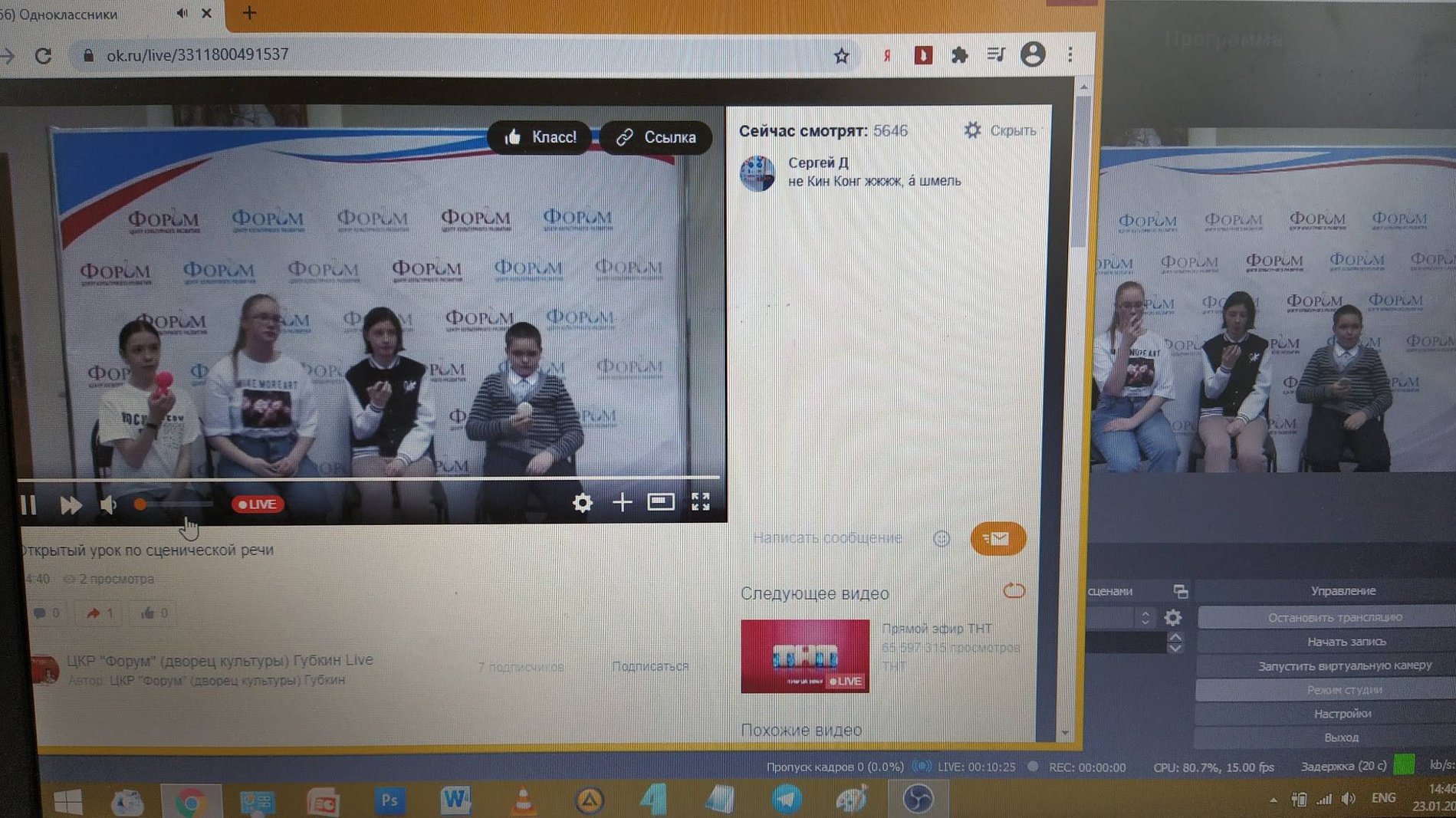Type in Написать сообщение field
Screen dimensions: 1456x818
[828, 538]
